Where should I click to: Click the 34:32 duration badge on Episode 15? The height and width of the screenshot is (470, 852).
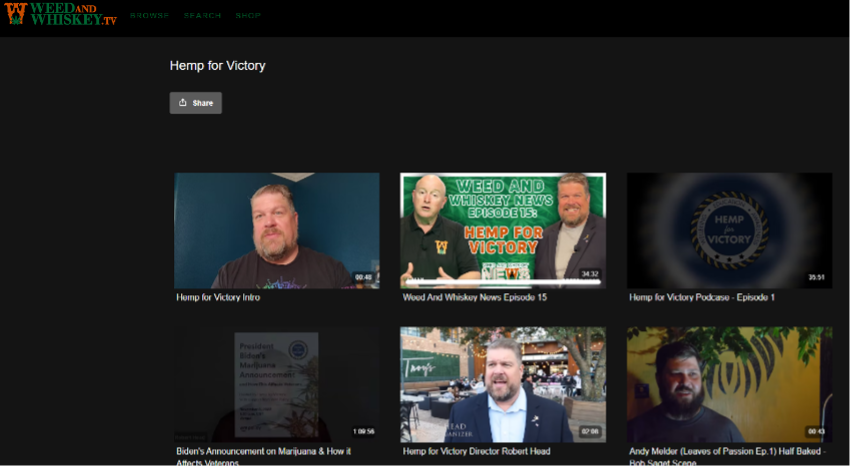(x=590, y=275)
